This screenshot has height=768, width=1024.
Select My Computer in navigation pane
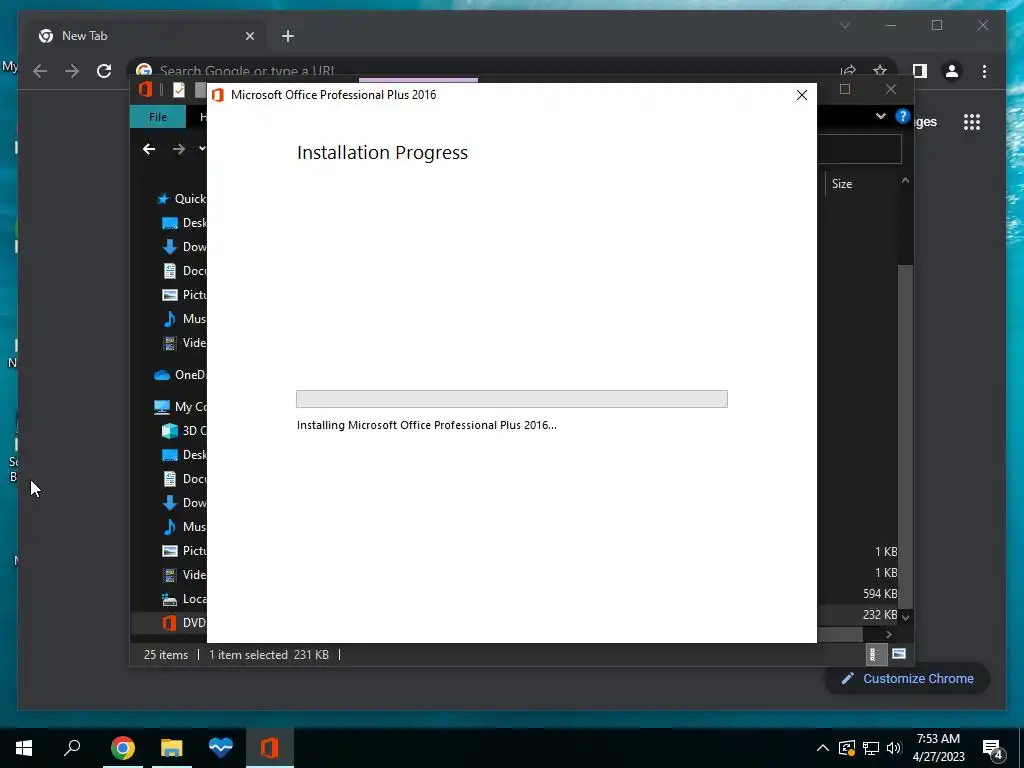coord(180,407)
